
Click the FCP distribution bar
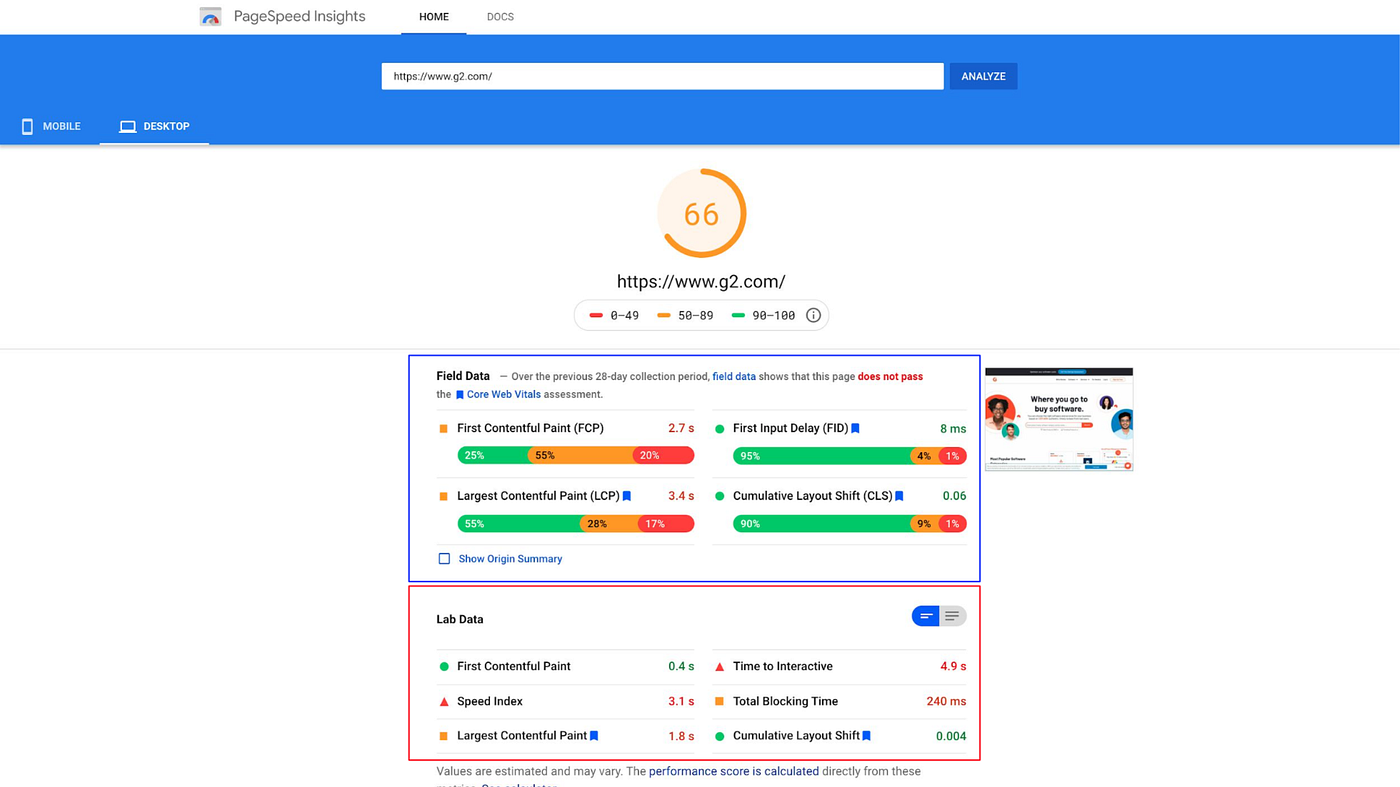(576, 455)
